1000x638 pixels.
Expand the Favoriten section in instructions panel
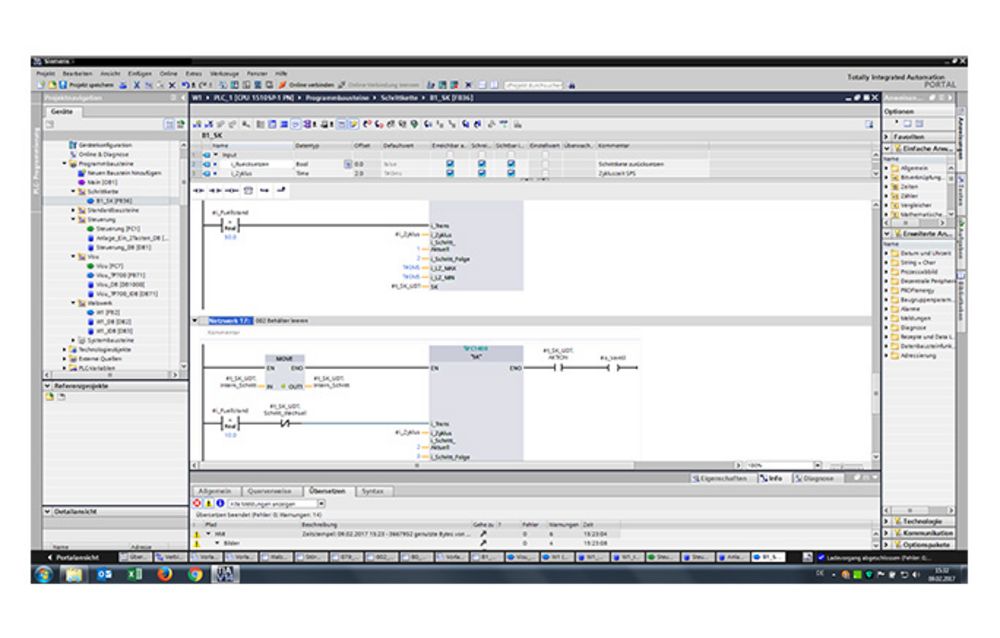pyautogui.click(x=887, y=136)
